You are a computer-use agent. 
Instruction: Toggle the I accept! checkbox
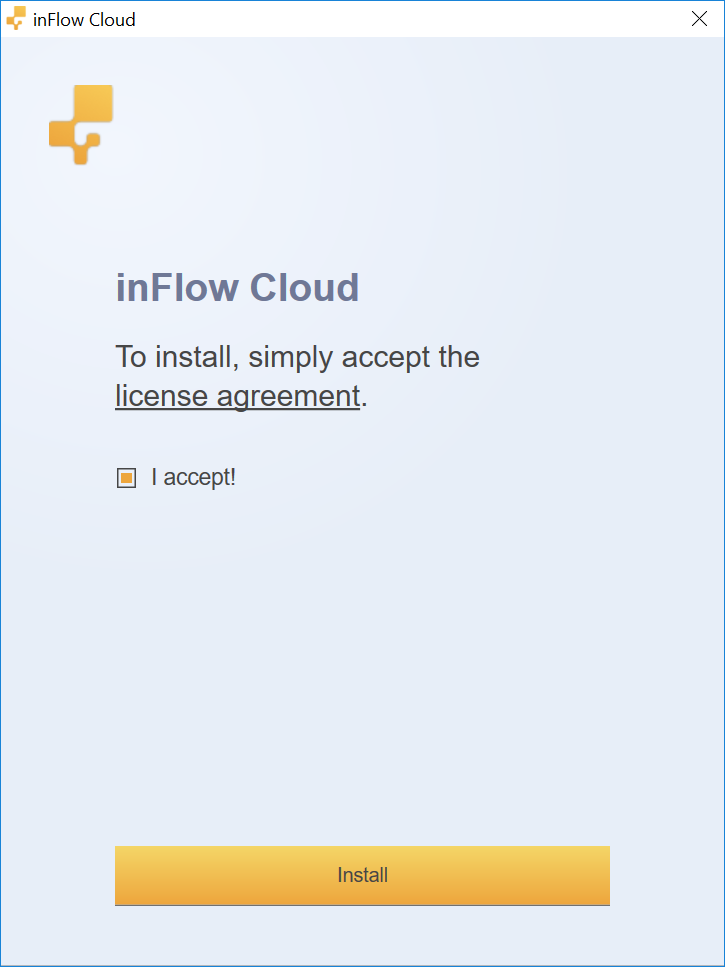click(126, 478)
